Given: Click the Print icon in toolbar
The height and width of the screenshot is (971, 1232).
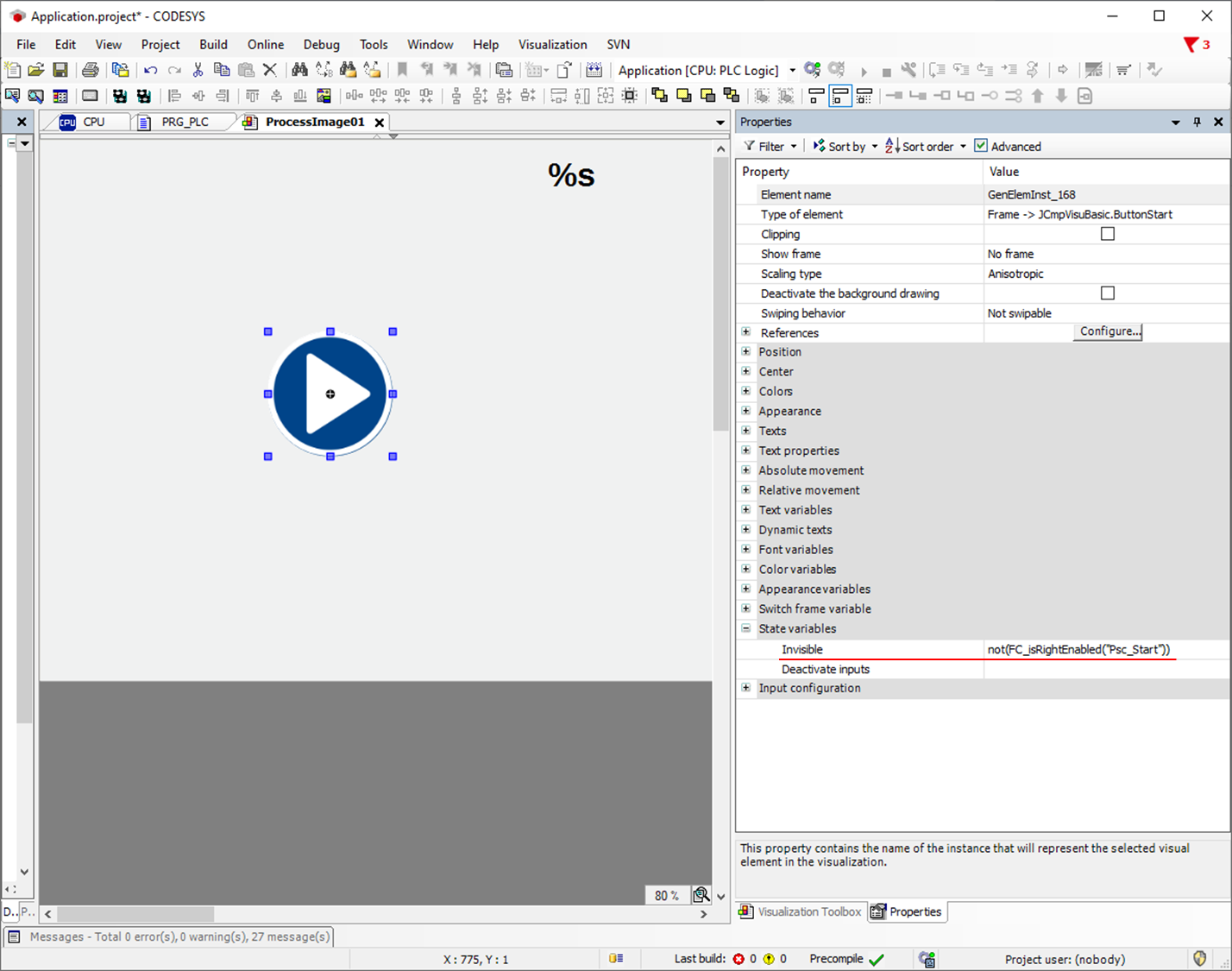Looking at the screenshot, I should click(90, 70).
